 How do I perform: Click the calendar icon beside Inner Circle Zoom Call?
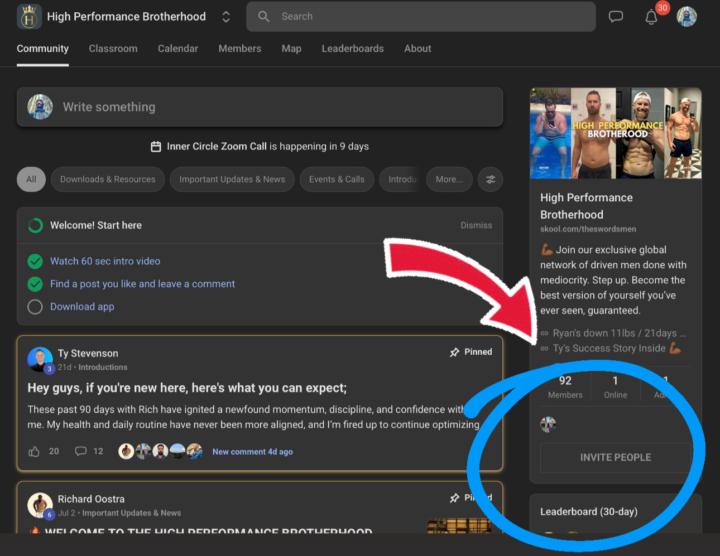pos(156,146)
